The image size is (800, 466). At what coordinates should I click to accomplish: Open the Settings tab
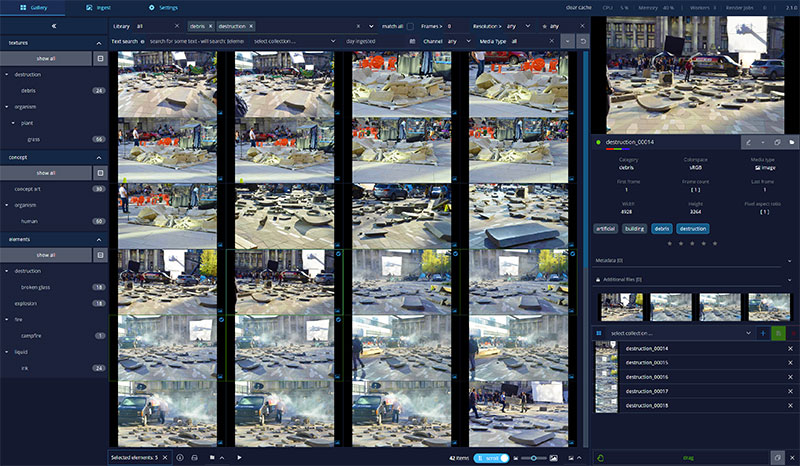tap(162, 7)
